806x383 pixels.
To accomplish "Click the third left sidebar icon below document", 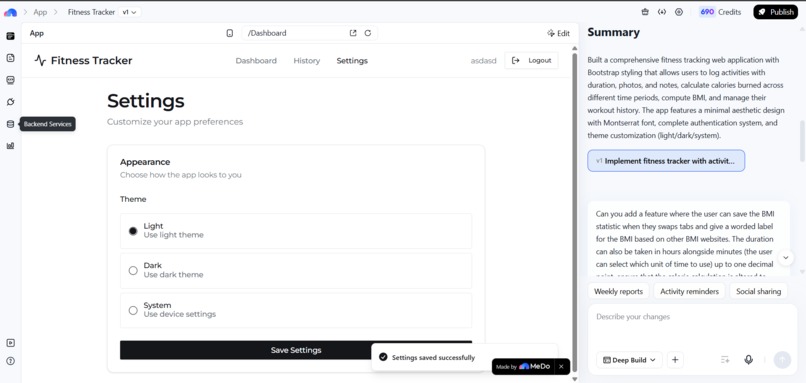I will (10, 80).
